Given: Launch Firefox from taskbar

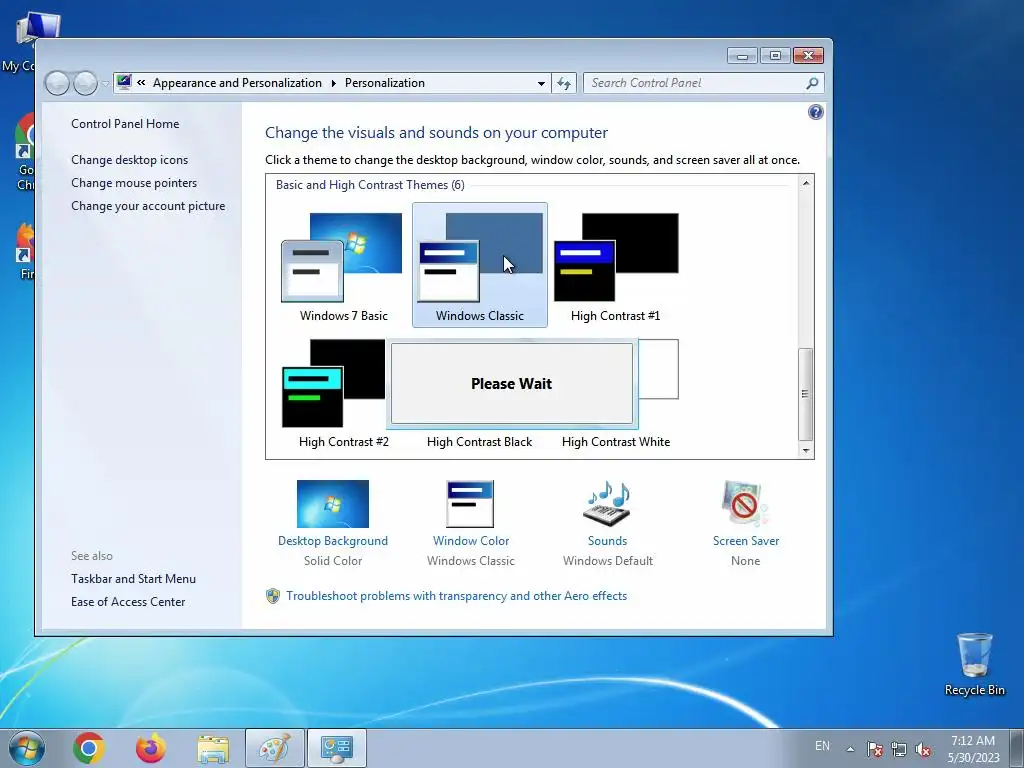Looking at the screenshot, I should tap(151, 748).
